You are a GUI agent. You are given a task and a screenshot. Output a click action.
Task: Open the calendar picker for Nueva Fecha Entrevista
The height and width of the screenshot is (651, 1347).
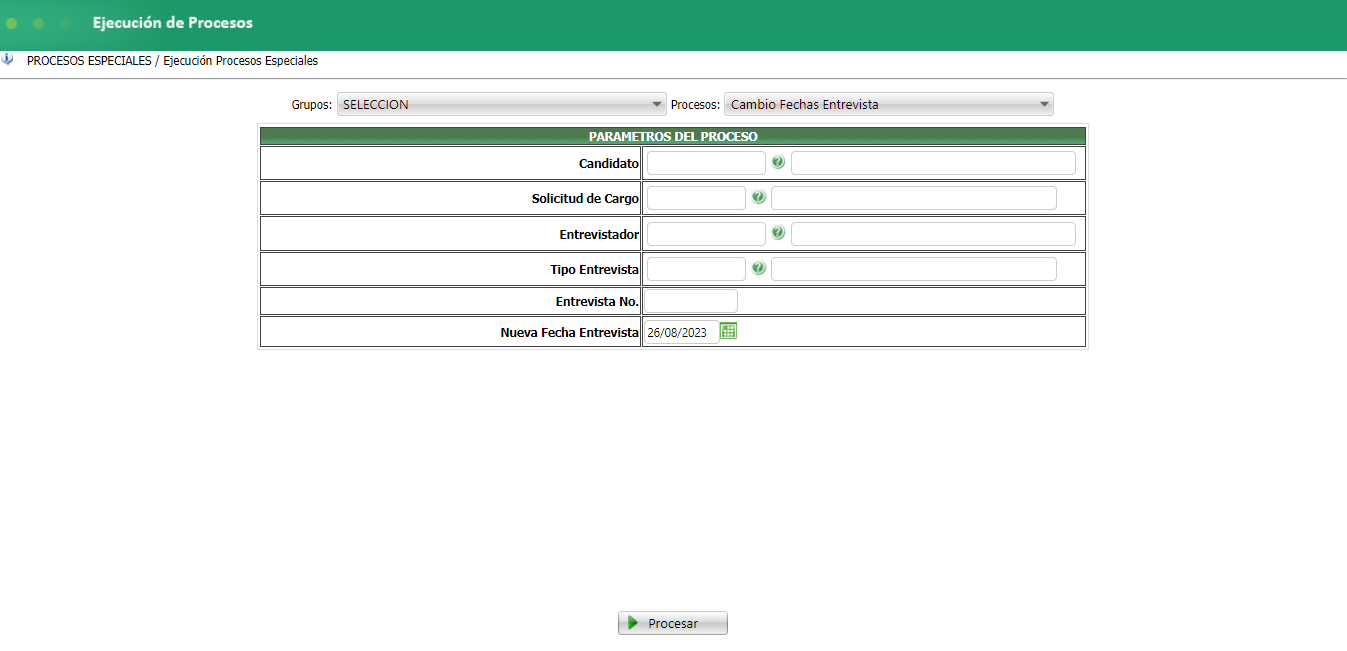pos(728,331)
